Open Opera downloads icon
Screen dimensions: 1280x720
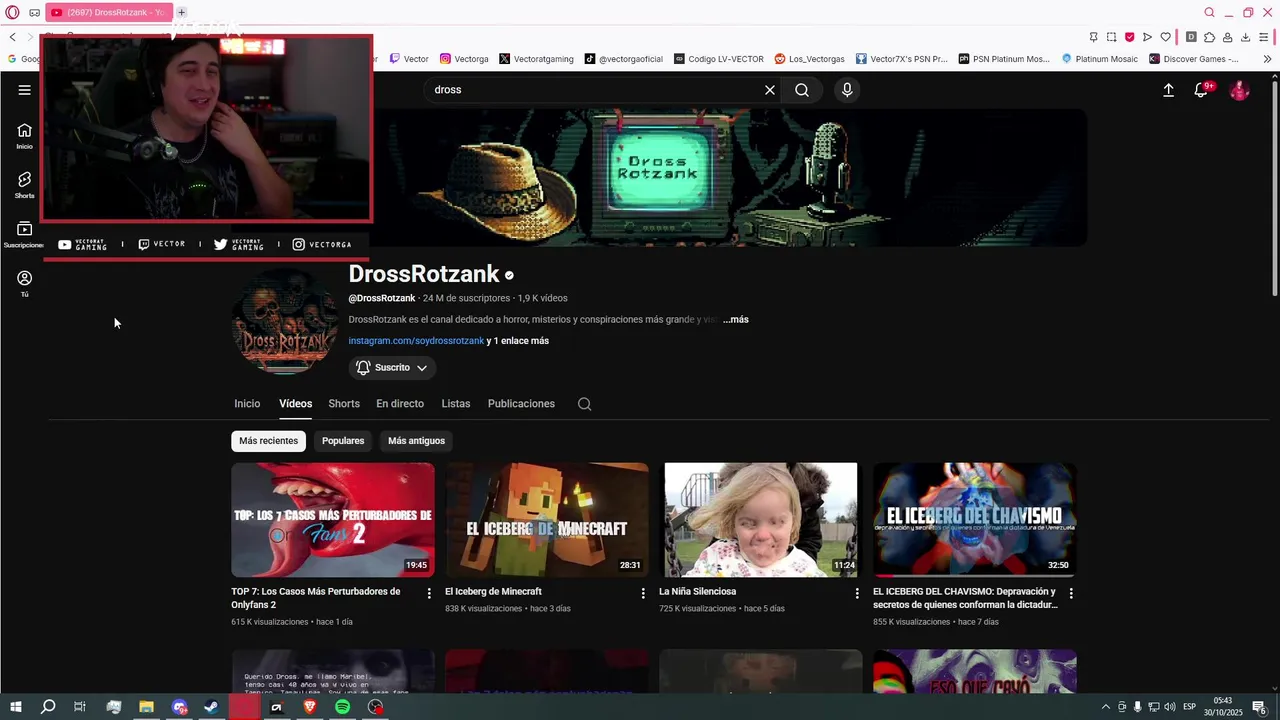(1245, 37)
